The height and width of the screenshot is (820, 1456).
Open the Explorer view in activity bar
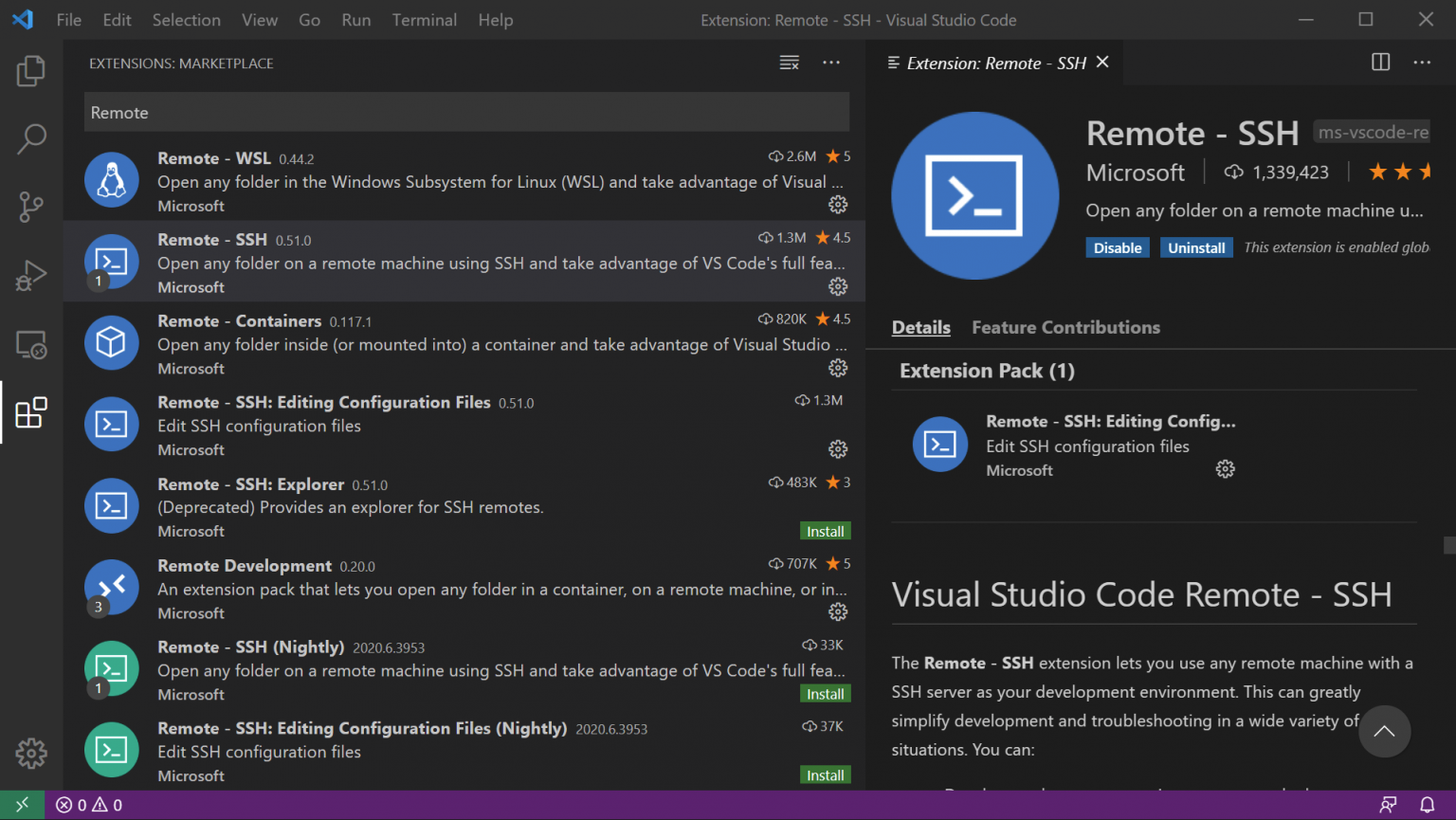tap(31, 71)
